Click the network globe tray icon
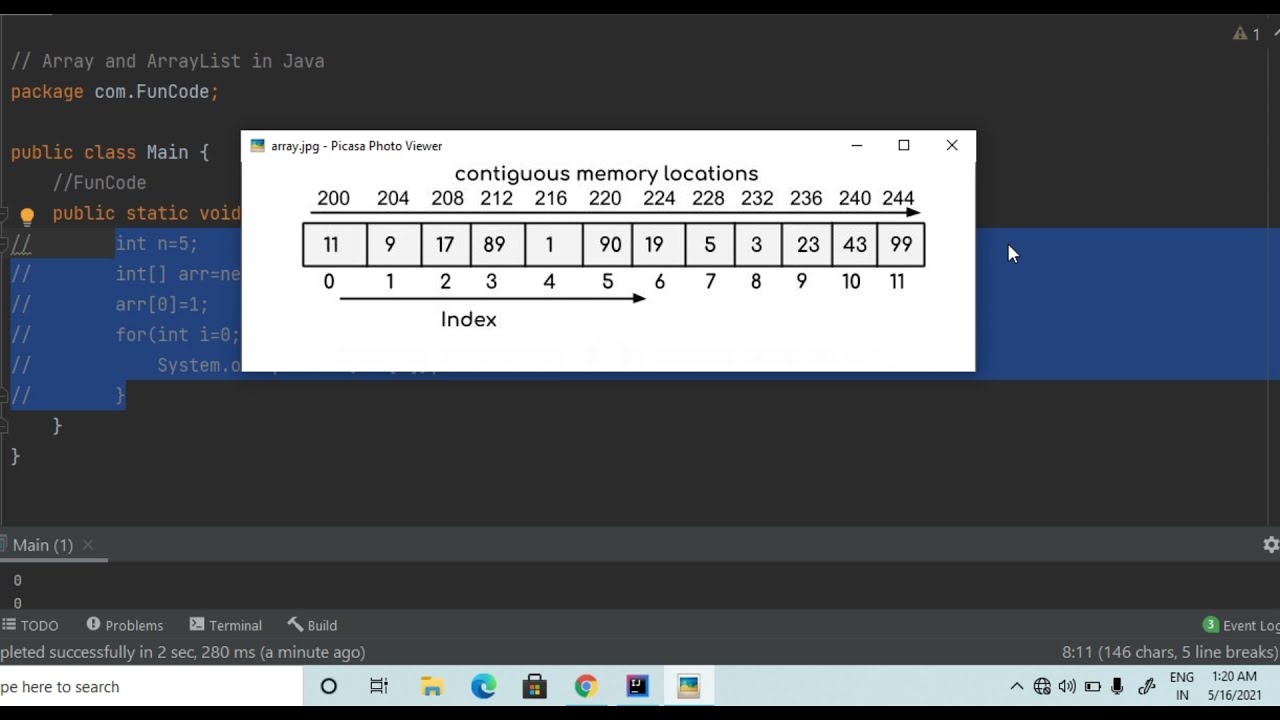This screenshot has width=1280, height=720. tap(1042, 687)
